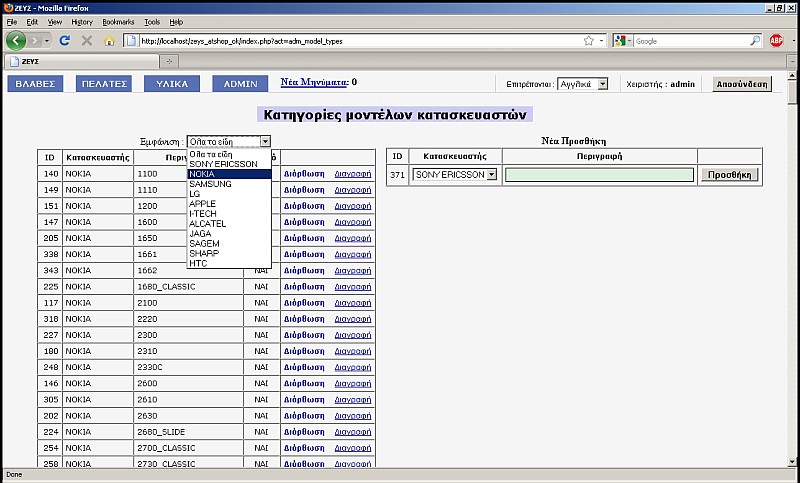The width and height of the screenshot is (800, 483).
Task: Click Διαγραφή for NOKIA 2680_SLIDE row
Action: point(353,432)
